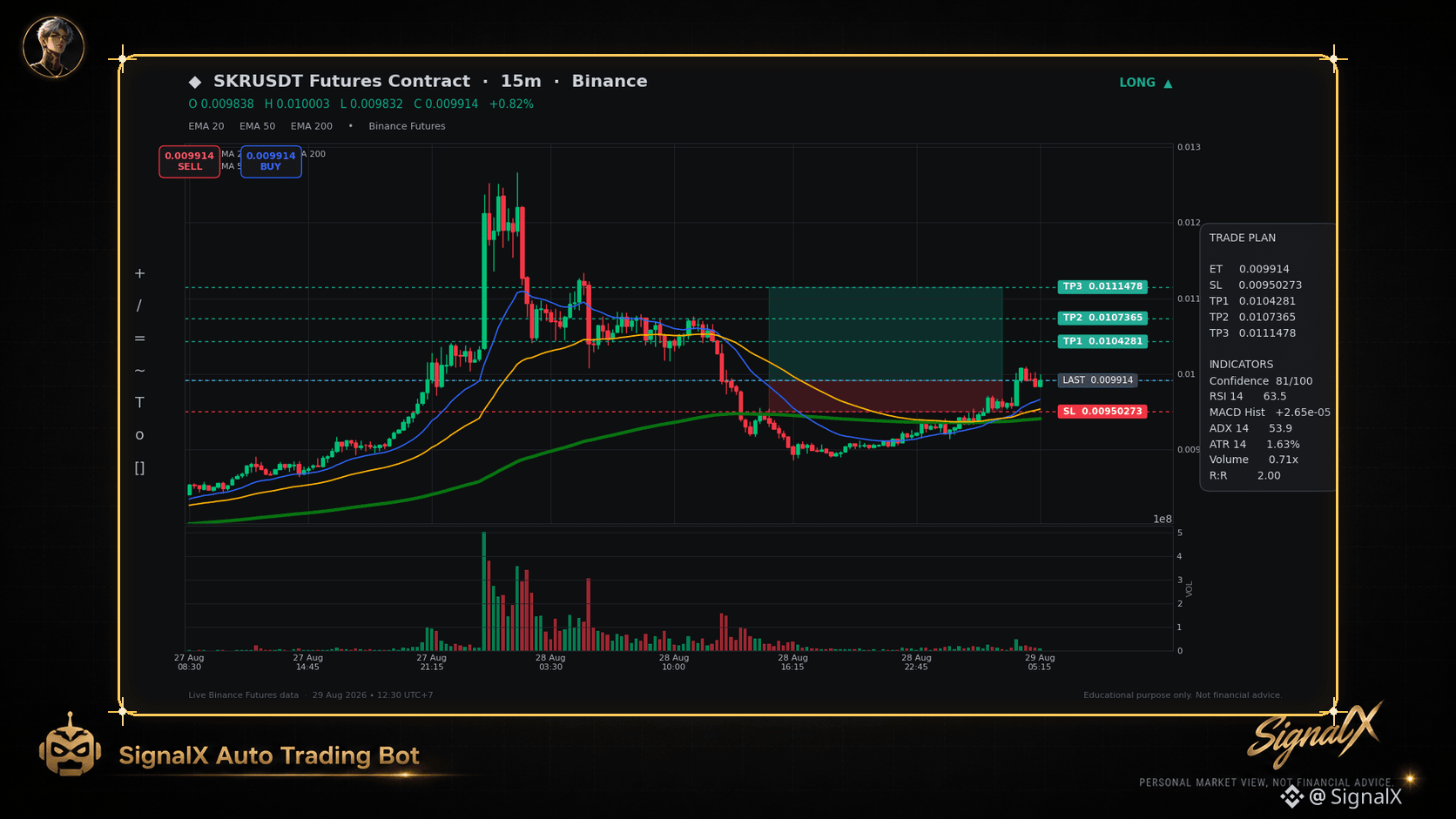Click the SL row in Trade Plan panel
This screenshot has width=1456, height=819.
pos(1256,285)
